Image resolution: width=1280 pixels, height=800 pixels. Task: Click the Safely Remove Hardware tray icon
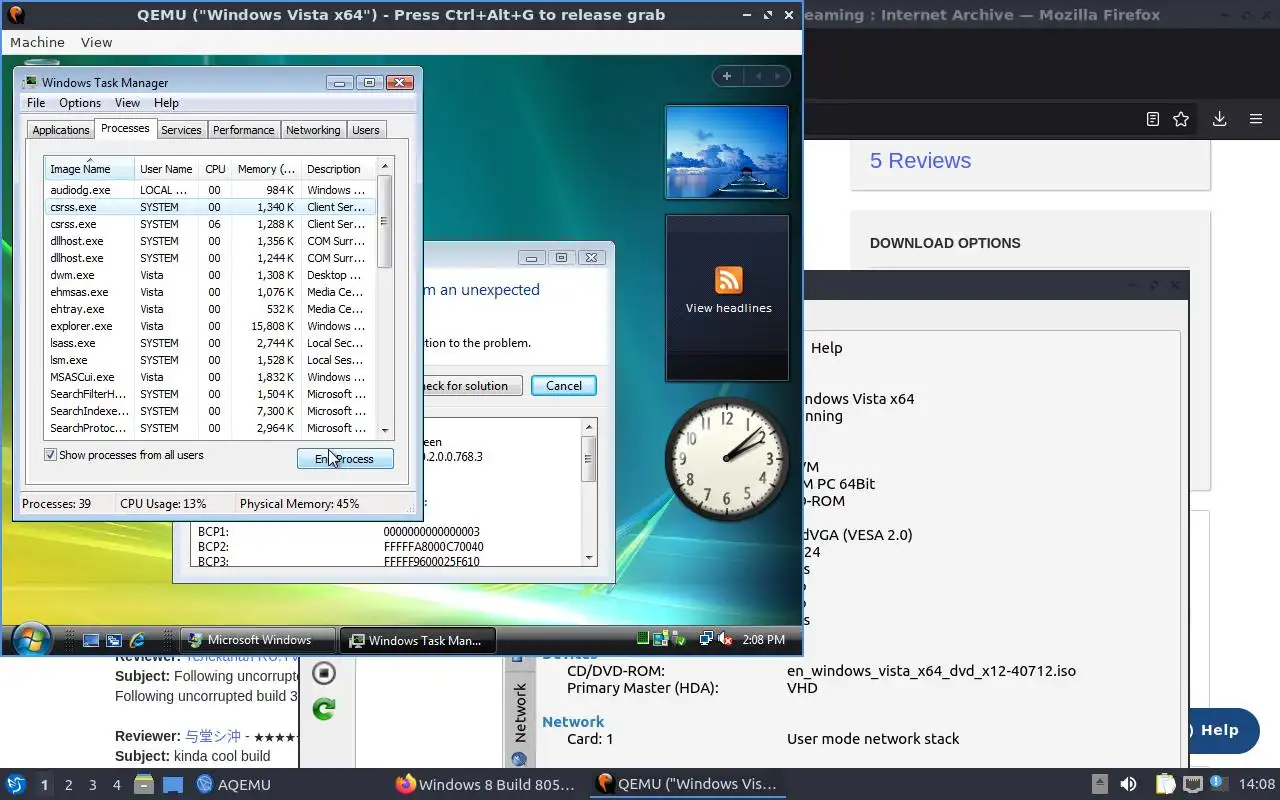click(x=678, y=639)
